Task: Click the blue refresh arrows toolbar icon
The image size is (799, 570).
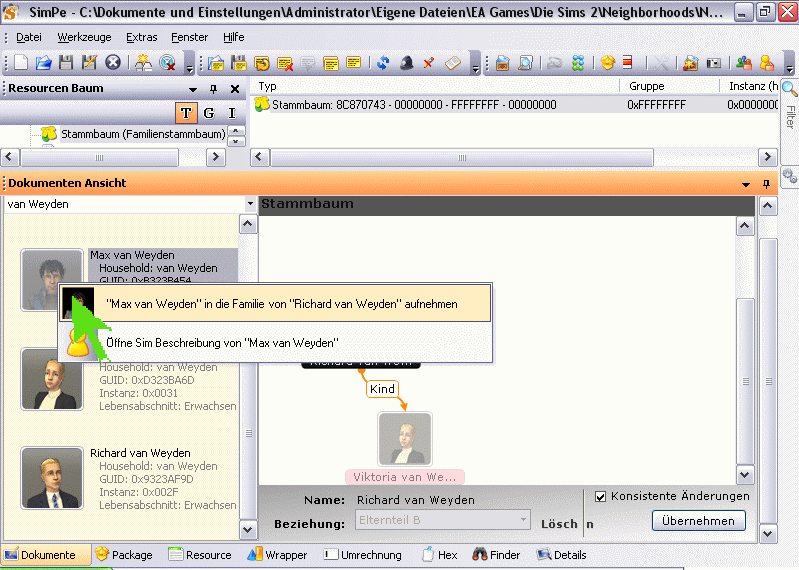Action: coord(383,63)
